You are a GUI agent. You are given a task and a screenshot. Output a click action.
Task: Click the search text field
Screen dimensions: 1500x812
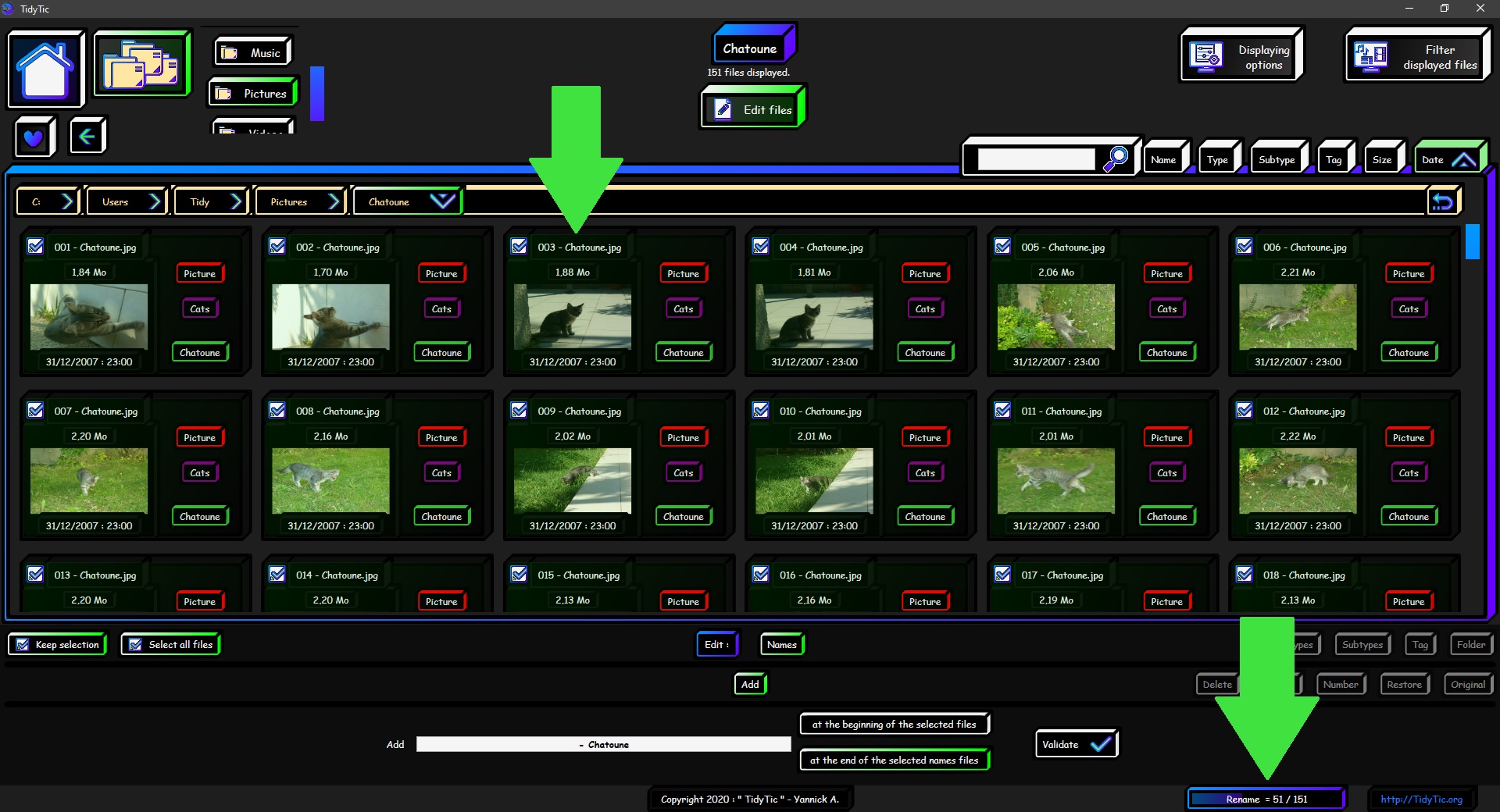click(x=1036, y=159)
